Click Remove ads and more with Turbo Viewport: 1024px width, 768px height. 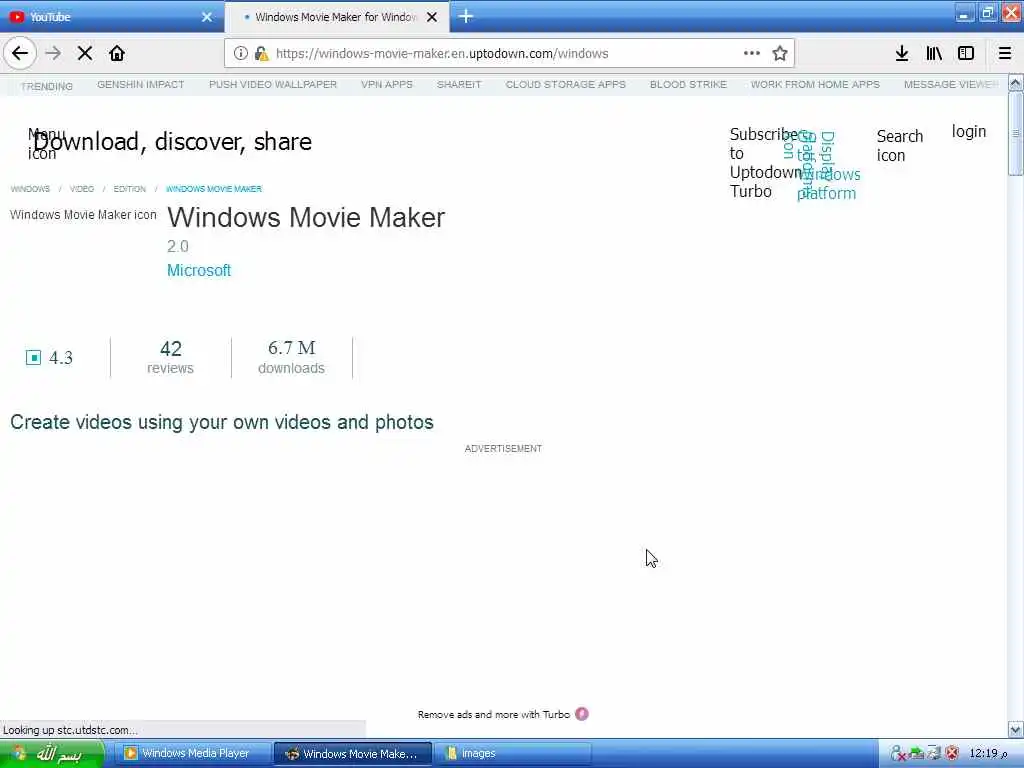(x=494, y=714)
